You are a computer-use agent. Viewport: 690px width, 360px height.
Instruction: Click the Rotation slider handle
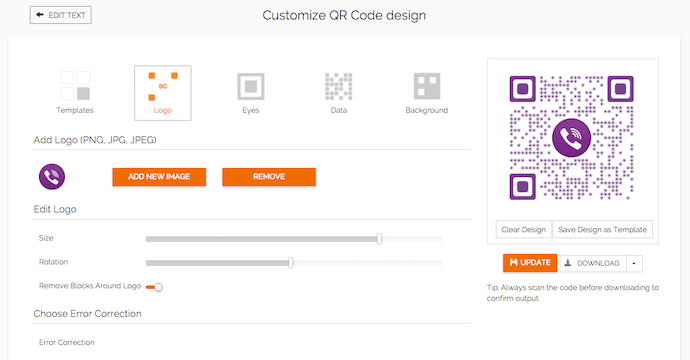click(x=291, y=263)
